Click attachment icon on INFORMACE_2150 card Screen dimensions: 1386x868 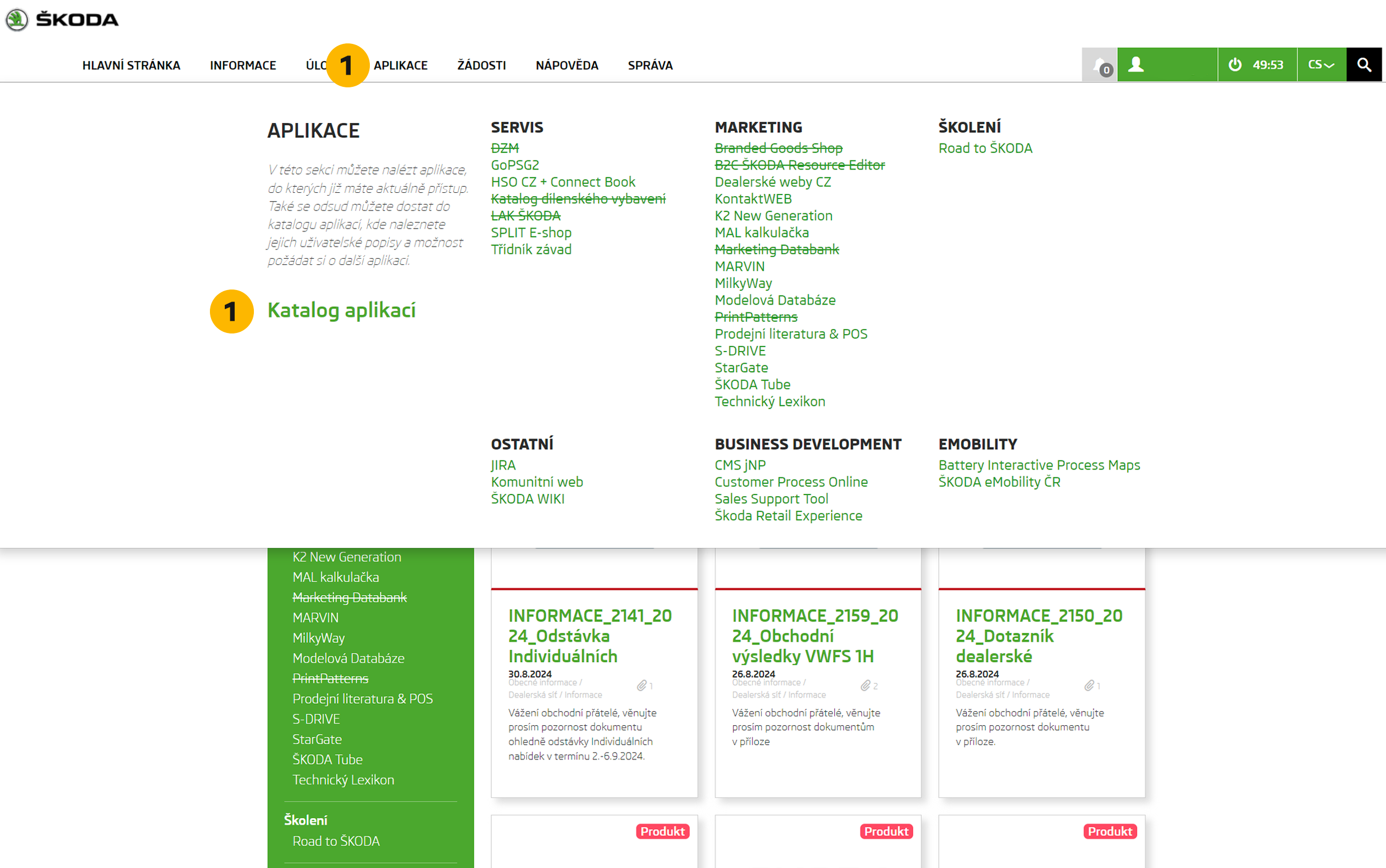pyautogui.click(x=1089, y=686)
